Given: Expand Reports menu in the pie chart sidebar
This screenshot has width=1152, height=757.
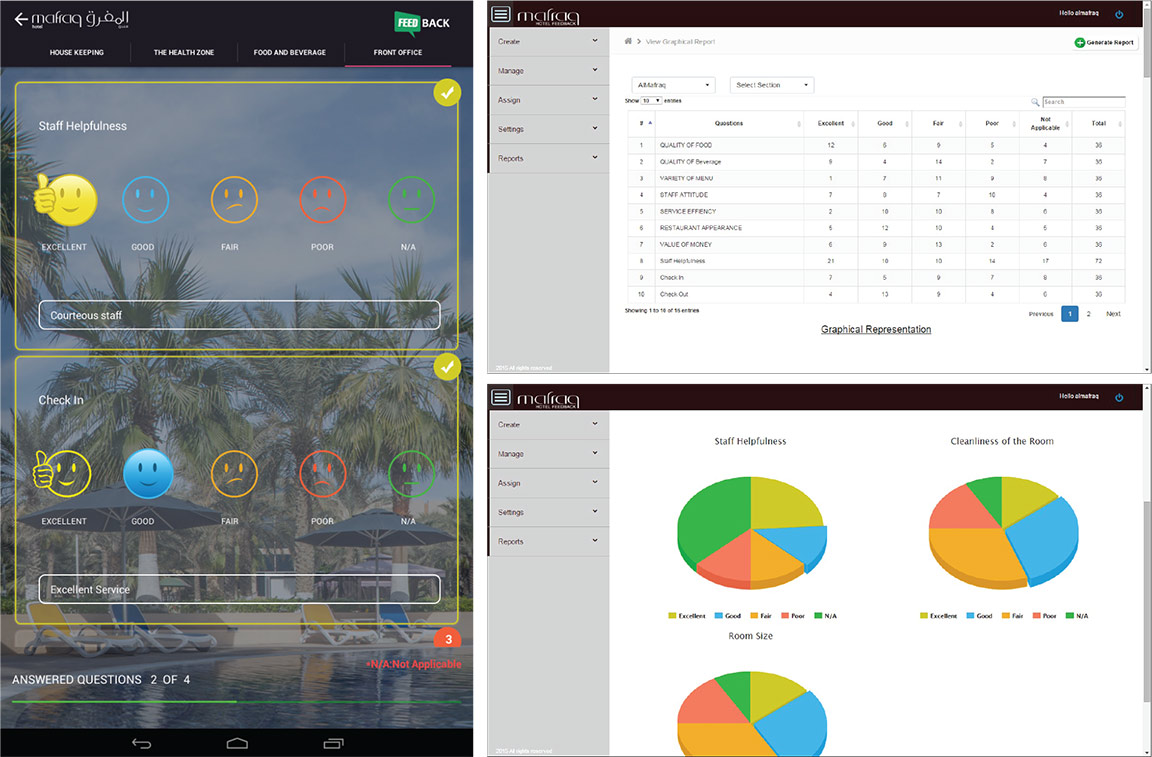Looking at the screenshot, I should pos(549,542).
